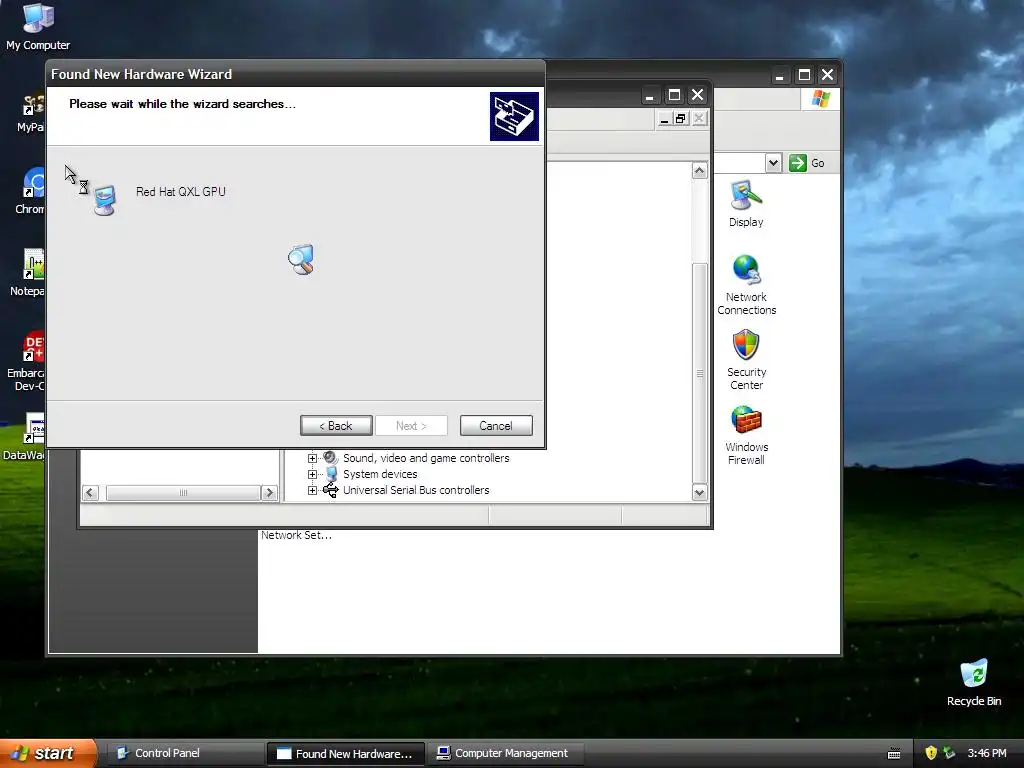Screen dimensions: 1024x768
Task: Expand the System devices node
Action: click(312, 474)
